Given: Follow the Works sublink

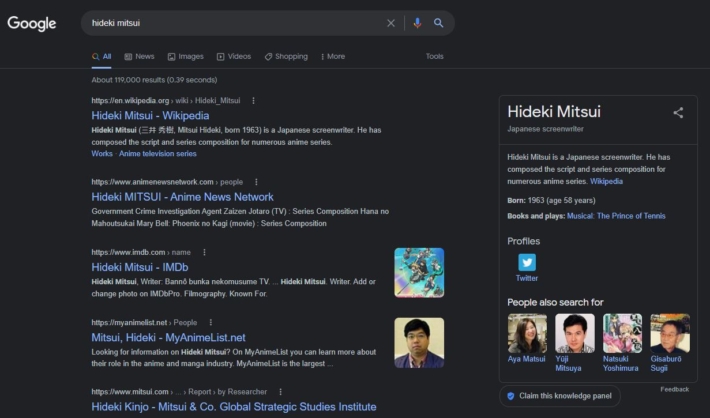Looking at the screenshot, I should pyautogui.click(x=102, y=154).
